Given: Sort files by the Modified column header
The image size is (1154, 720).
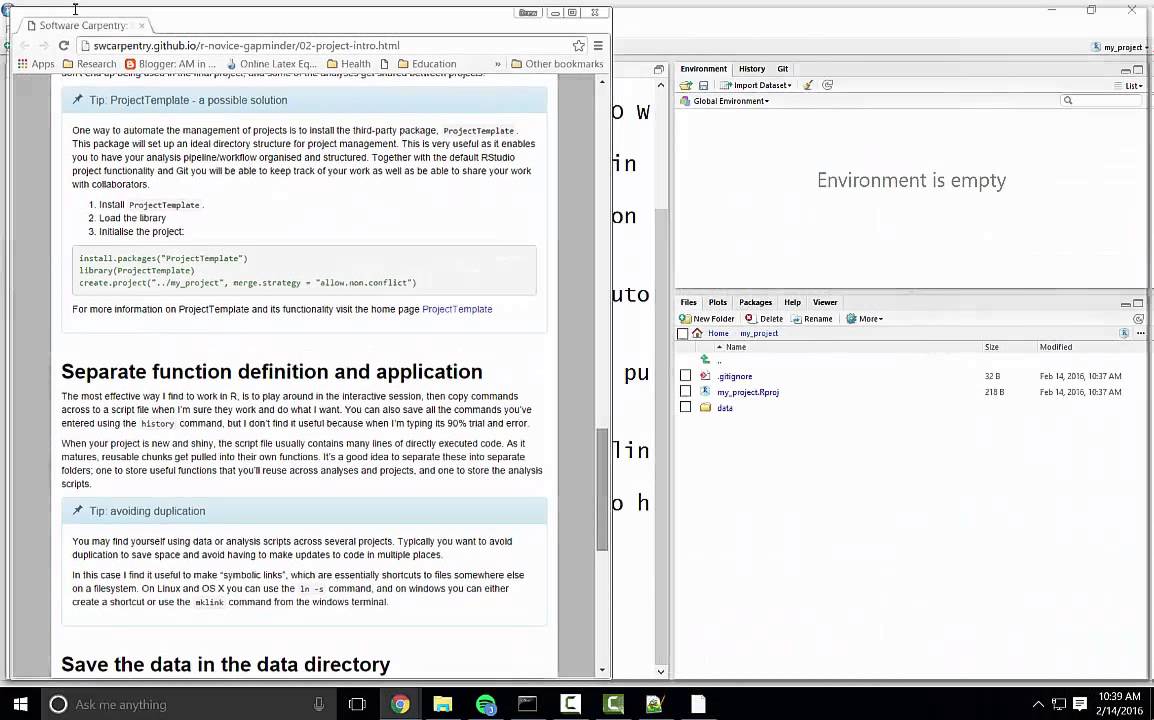Looking at the screenshot, I should (x=1055, y=347).
